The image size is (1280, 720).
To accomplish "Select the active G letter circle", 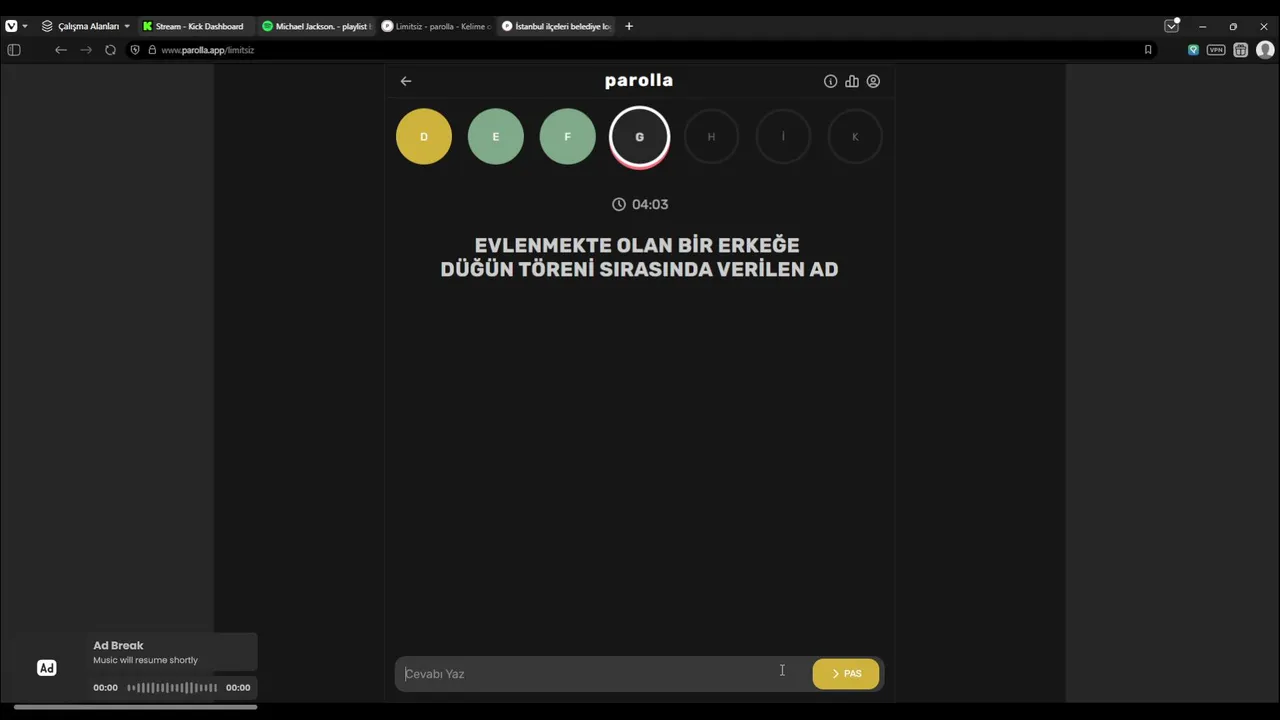I will [x=640, y=137].
